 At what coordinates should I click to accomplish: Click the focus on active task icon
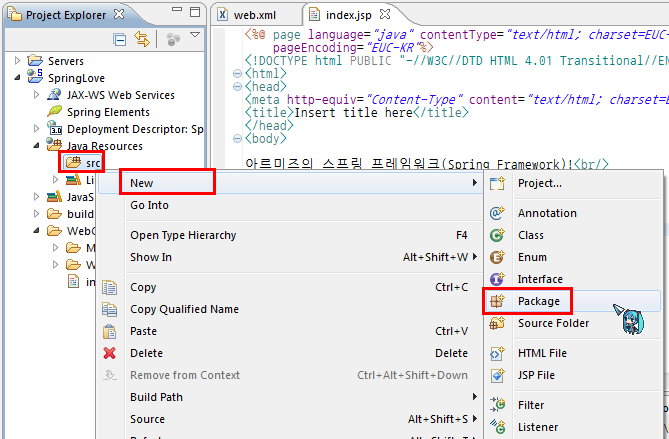(173, 40)
